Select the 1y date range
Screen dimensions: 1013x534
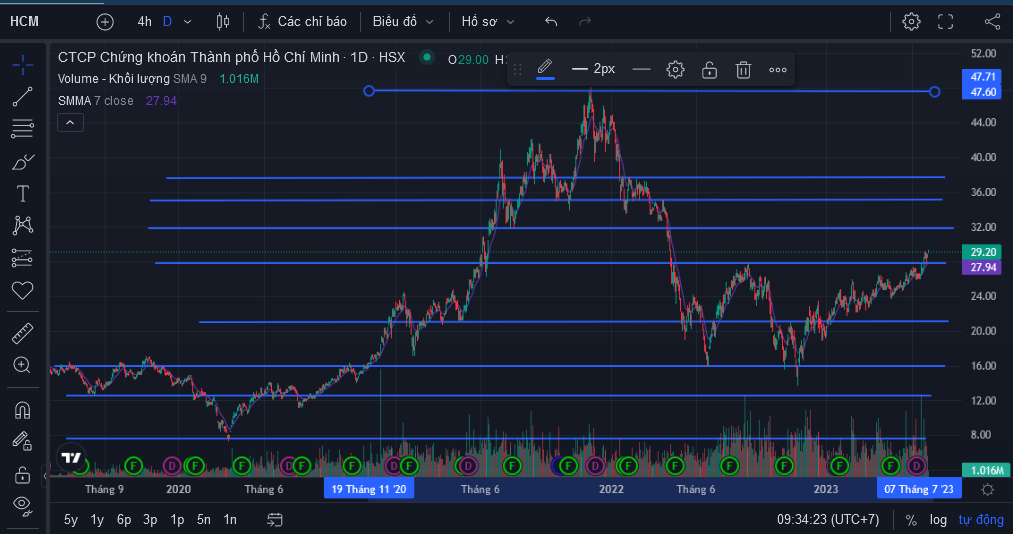coord(97,520)
